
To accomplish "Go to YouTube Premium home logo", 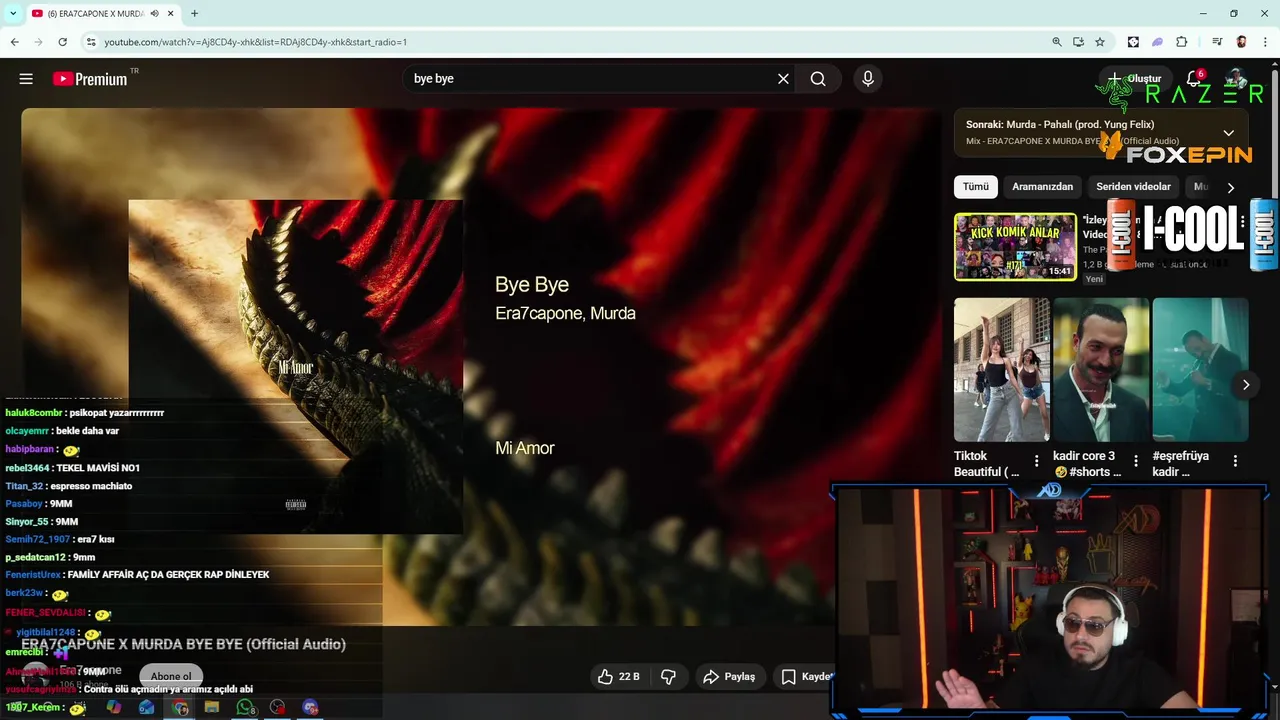I will 91,79.
